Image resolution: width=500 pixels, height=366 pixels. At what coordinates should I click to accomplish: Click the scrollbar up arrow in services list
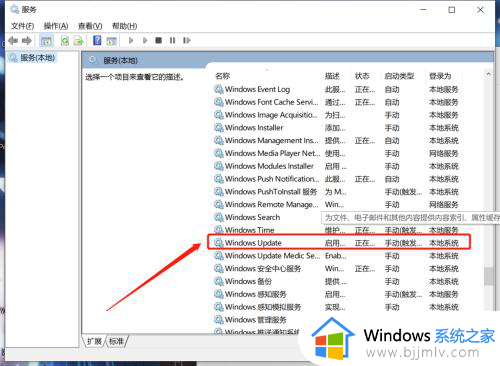(489, 74)
